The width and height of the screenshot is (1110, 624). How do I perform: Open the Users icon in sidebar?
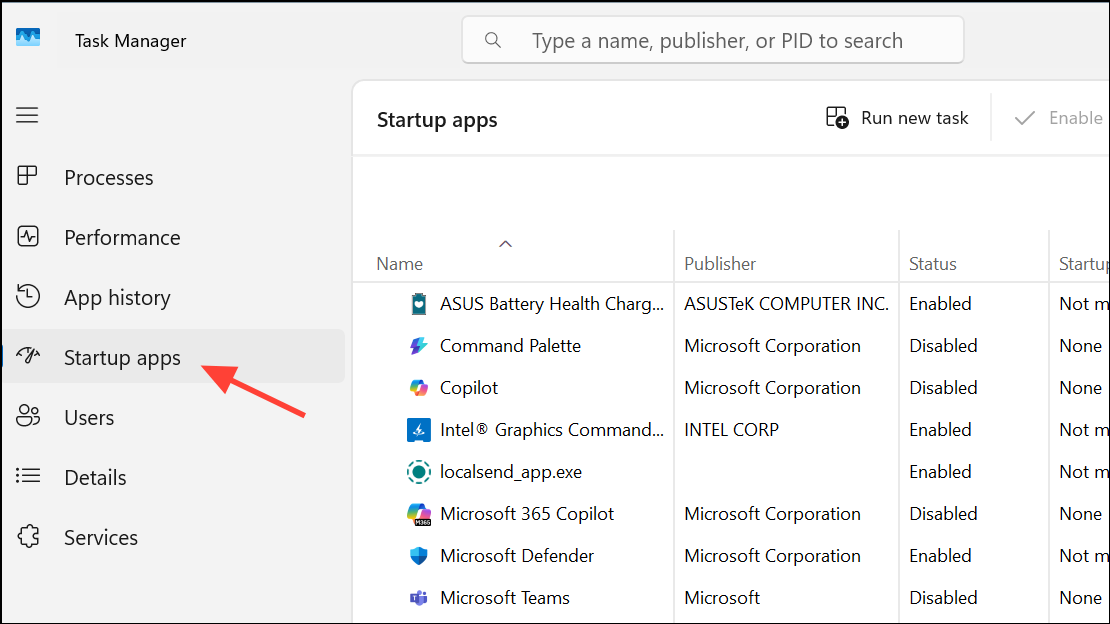28,417
